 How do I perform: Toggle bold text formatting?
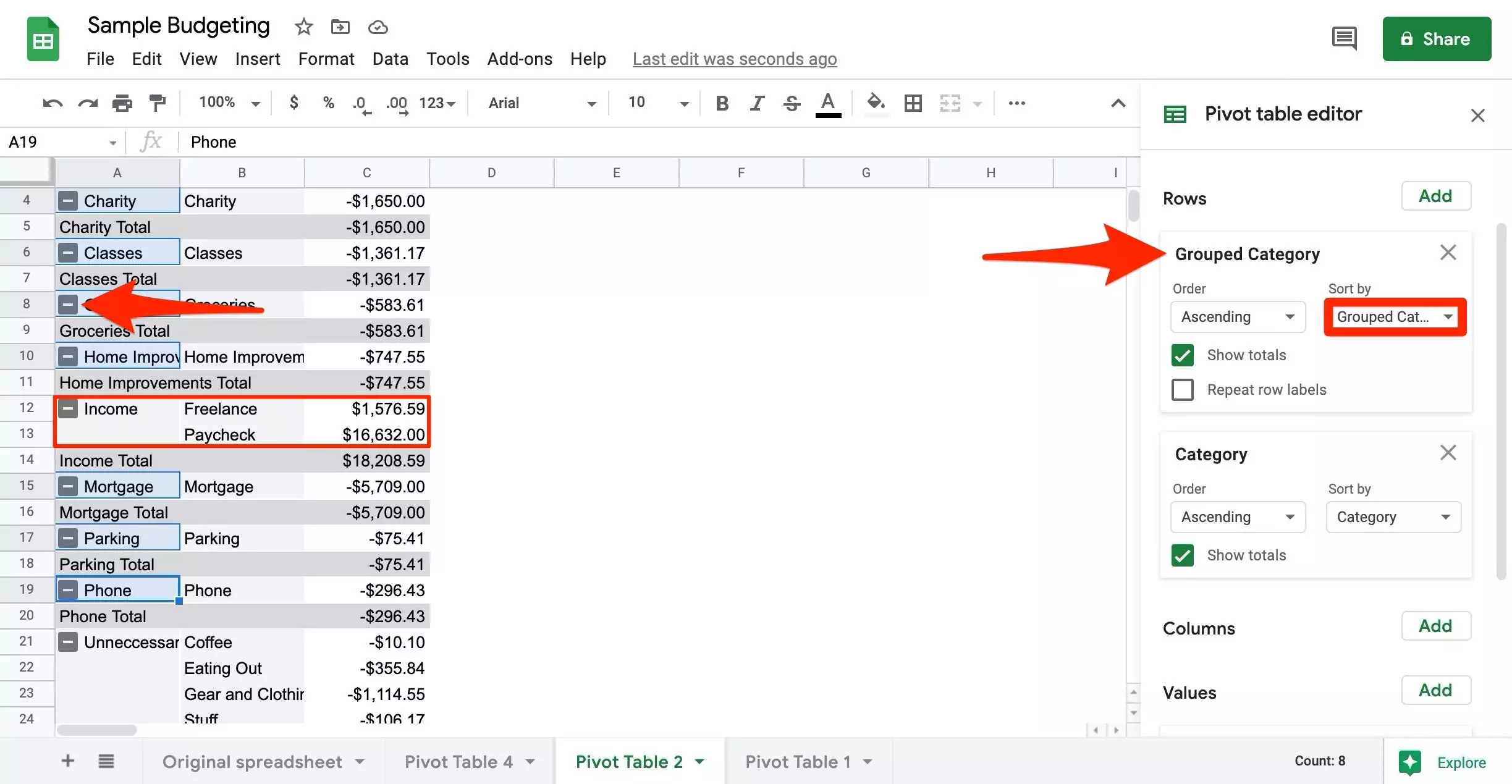click(722, 103)
